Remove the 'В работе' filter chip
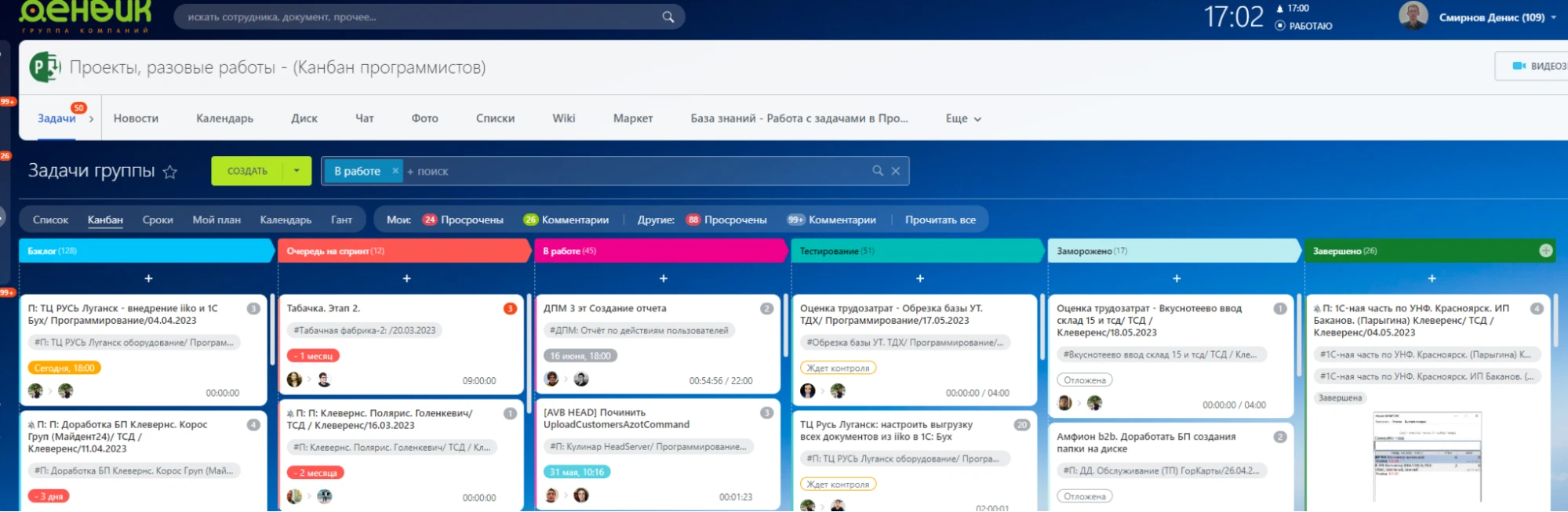Viewport: 1568px width, 512px height. (x=395, y=171)
